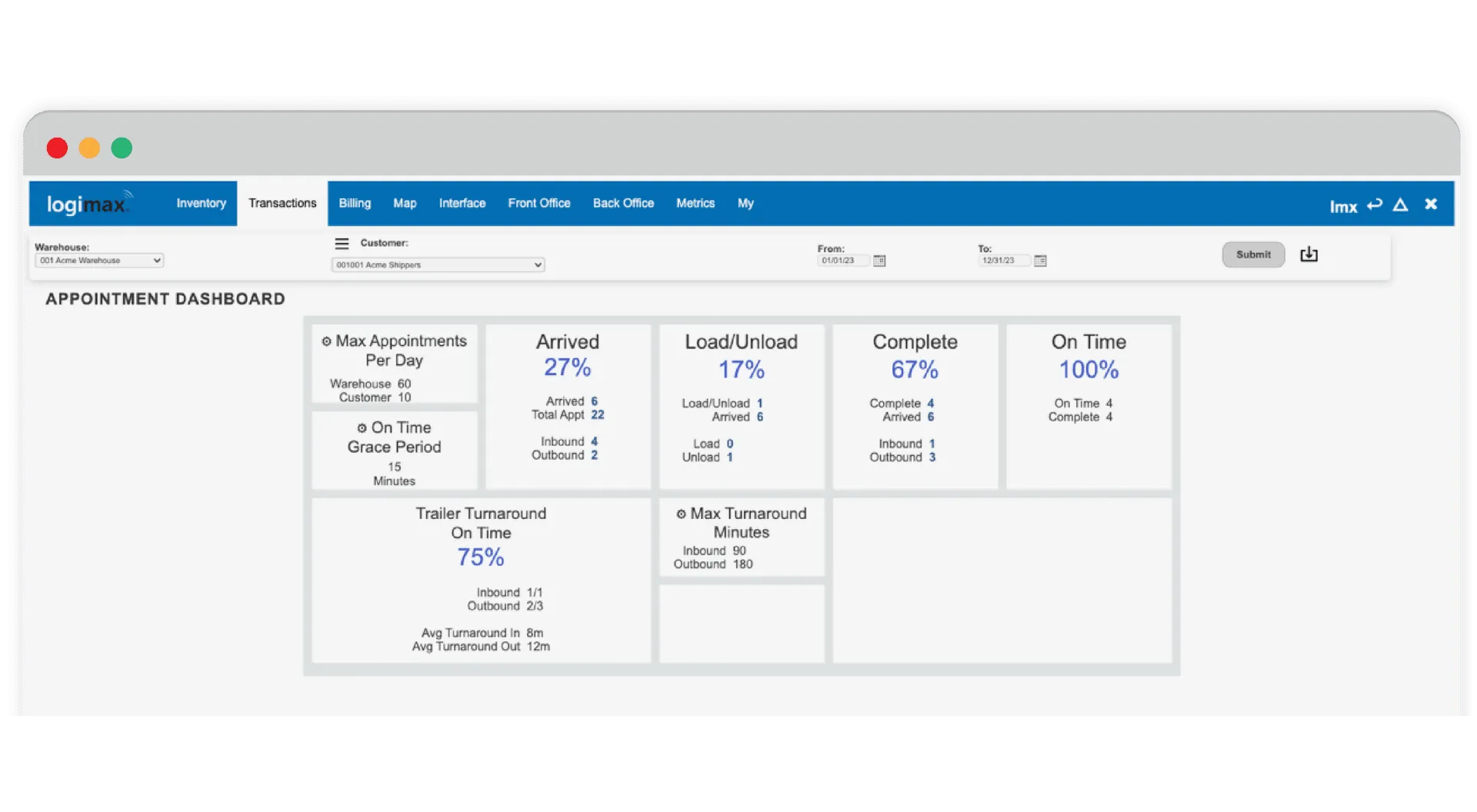This screenshot has height=812, width=1477.
Task: Select the Transactions tab
Action: (x=282, y=204)
